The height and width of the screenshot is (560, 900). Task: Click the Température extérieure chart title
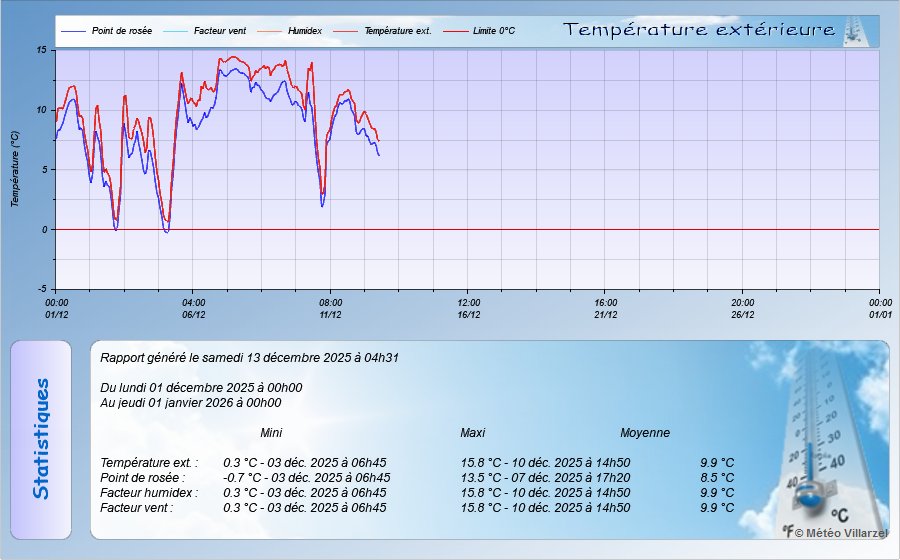click(x=699, y=30)
